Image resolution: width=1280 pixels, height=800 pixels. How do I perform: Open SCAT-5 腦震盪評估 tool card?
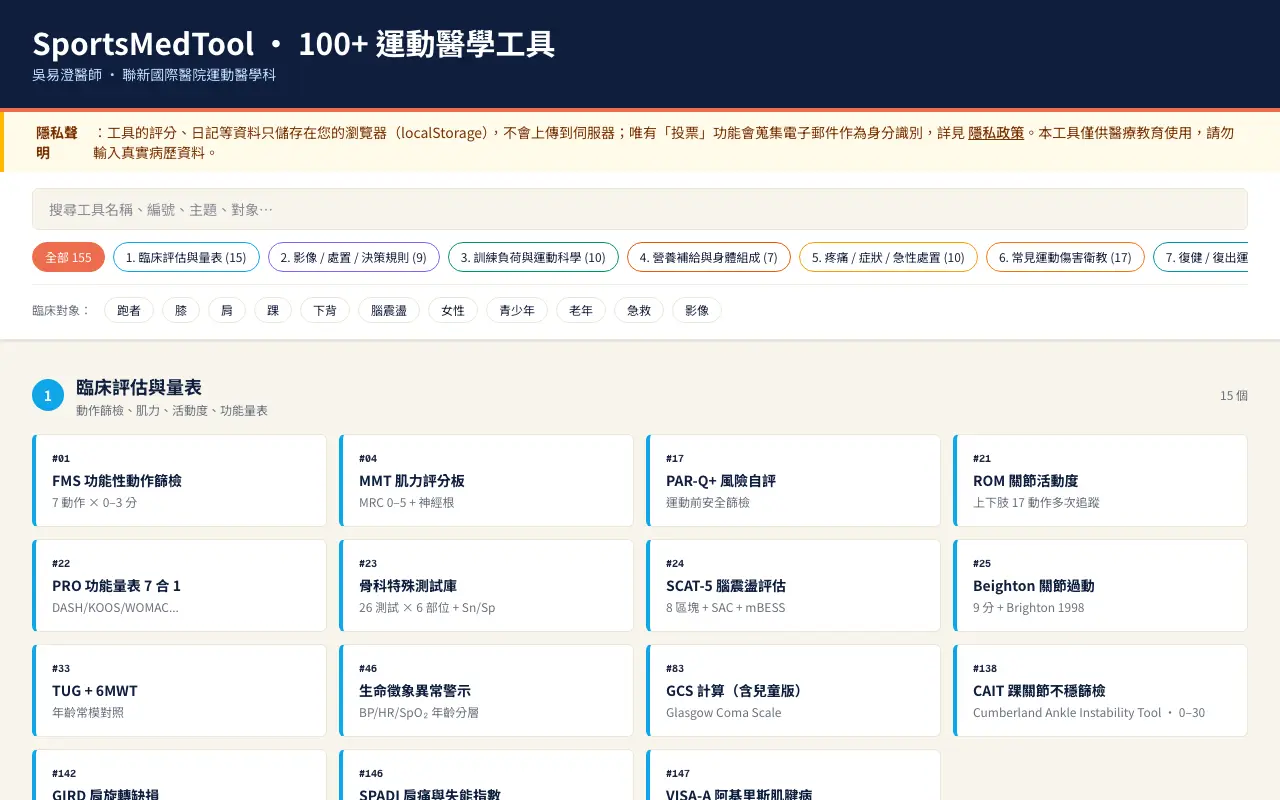coord(794,585)
